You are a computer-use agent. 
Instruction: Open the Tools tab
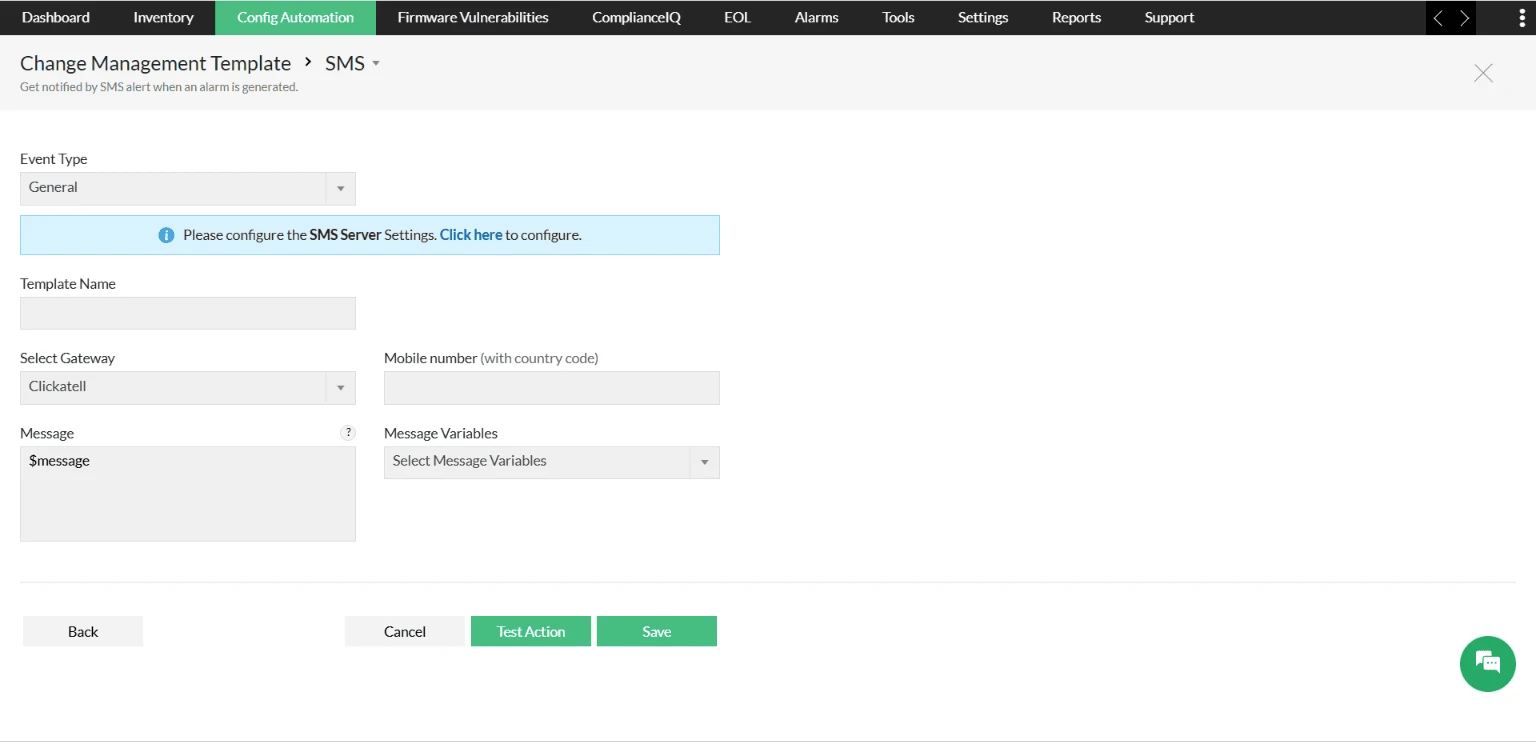click(898, 18)
